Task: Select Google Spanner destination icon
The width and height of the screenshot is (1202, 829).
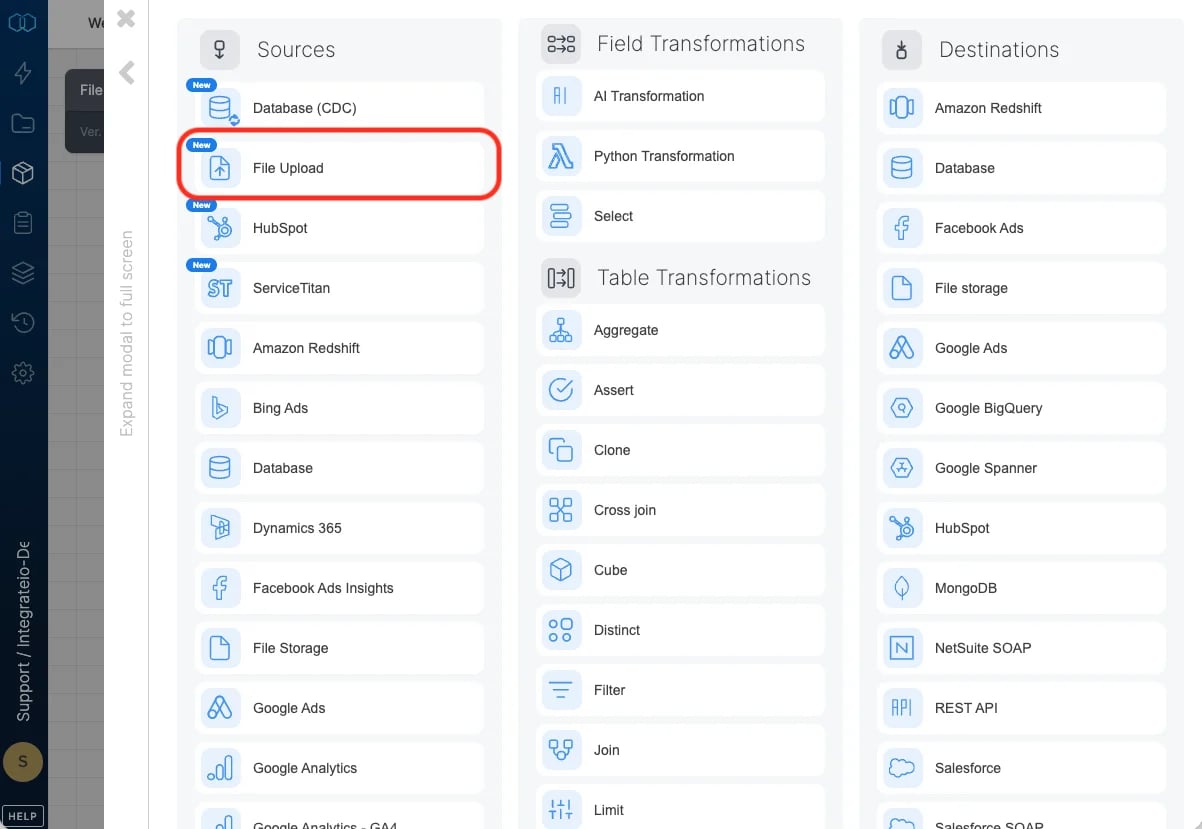Action: click(902, 468)
